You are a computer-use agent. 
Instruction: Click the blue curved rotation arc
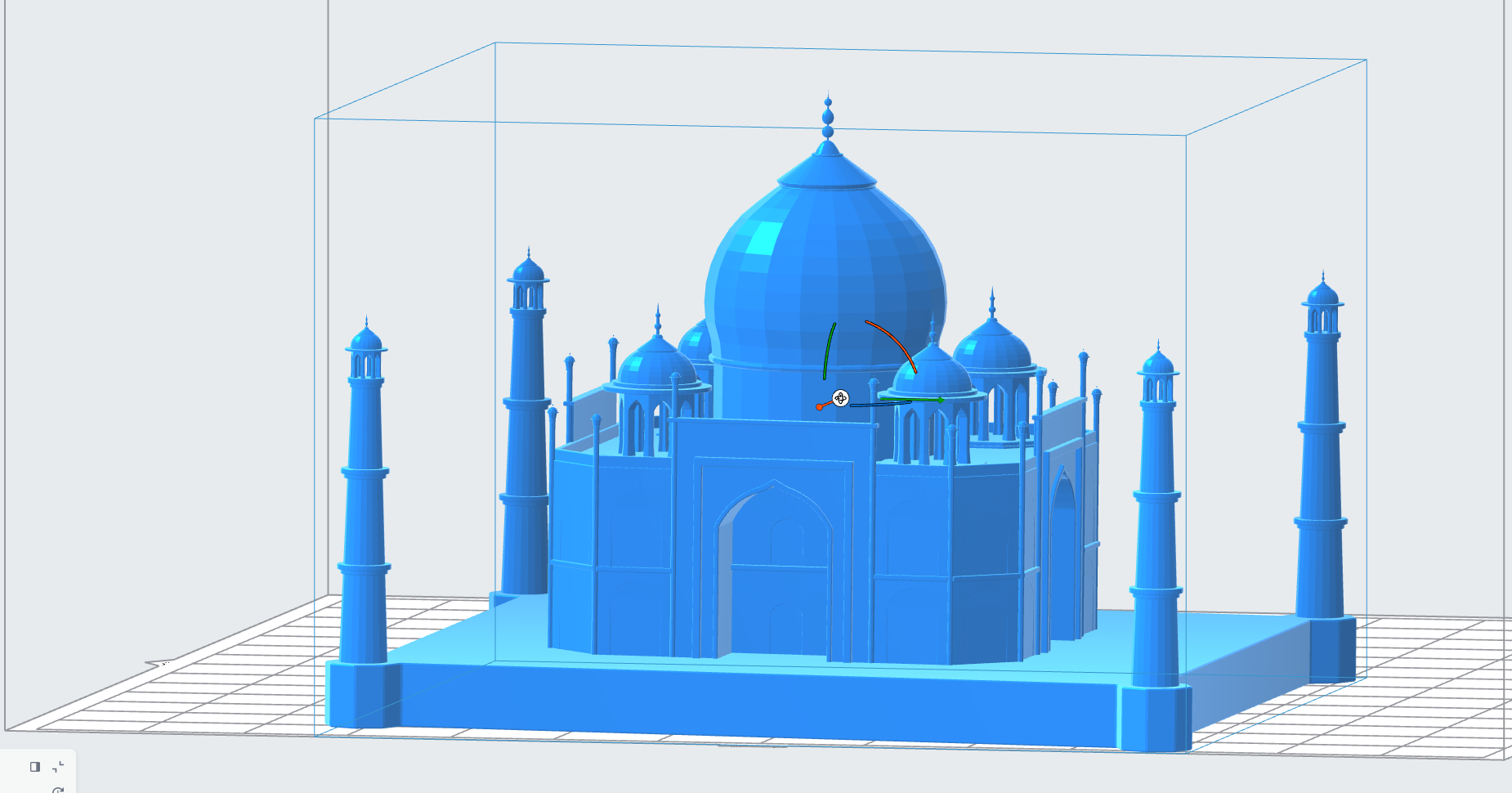point(880,404)
